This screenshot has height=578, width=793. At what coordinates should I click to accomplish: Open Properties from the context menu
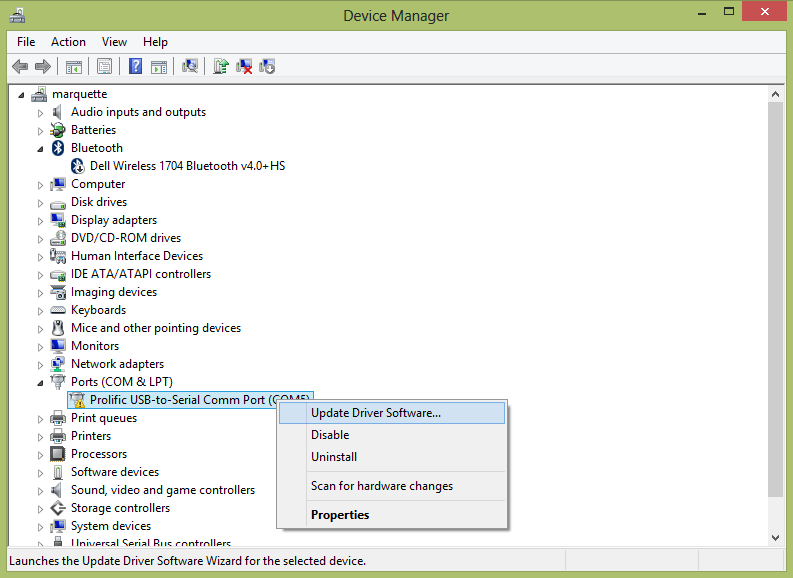click(392, 515)
